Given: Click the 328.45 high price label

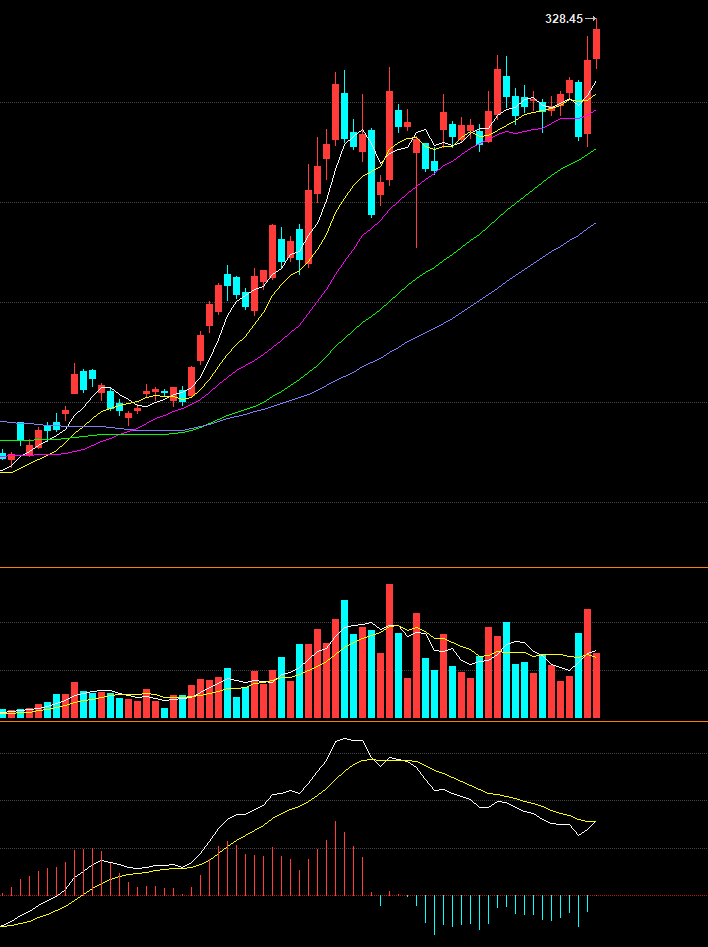Looking at the screenshot, I should [x=564, y=19].
